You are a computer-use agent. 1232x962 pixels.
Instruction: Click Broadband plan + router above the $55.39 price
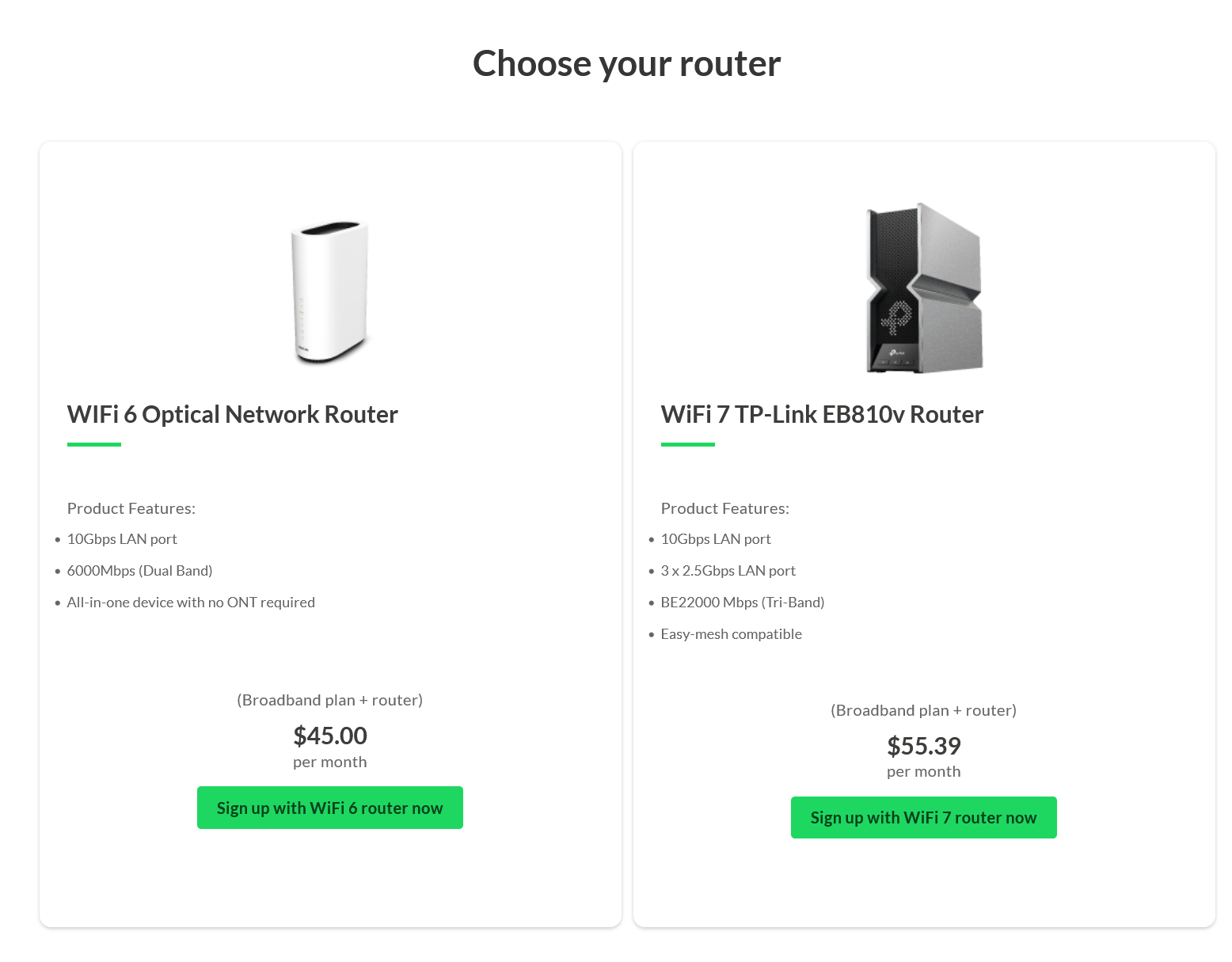click(923, 710)
